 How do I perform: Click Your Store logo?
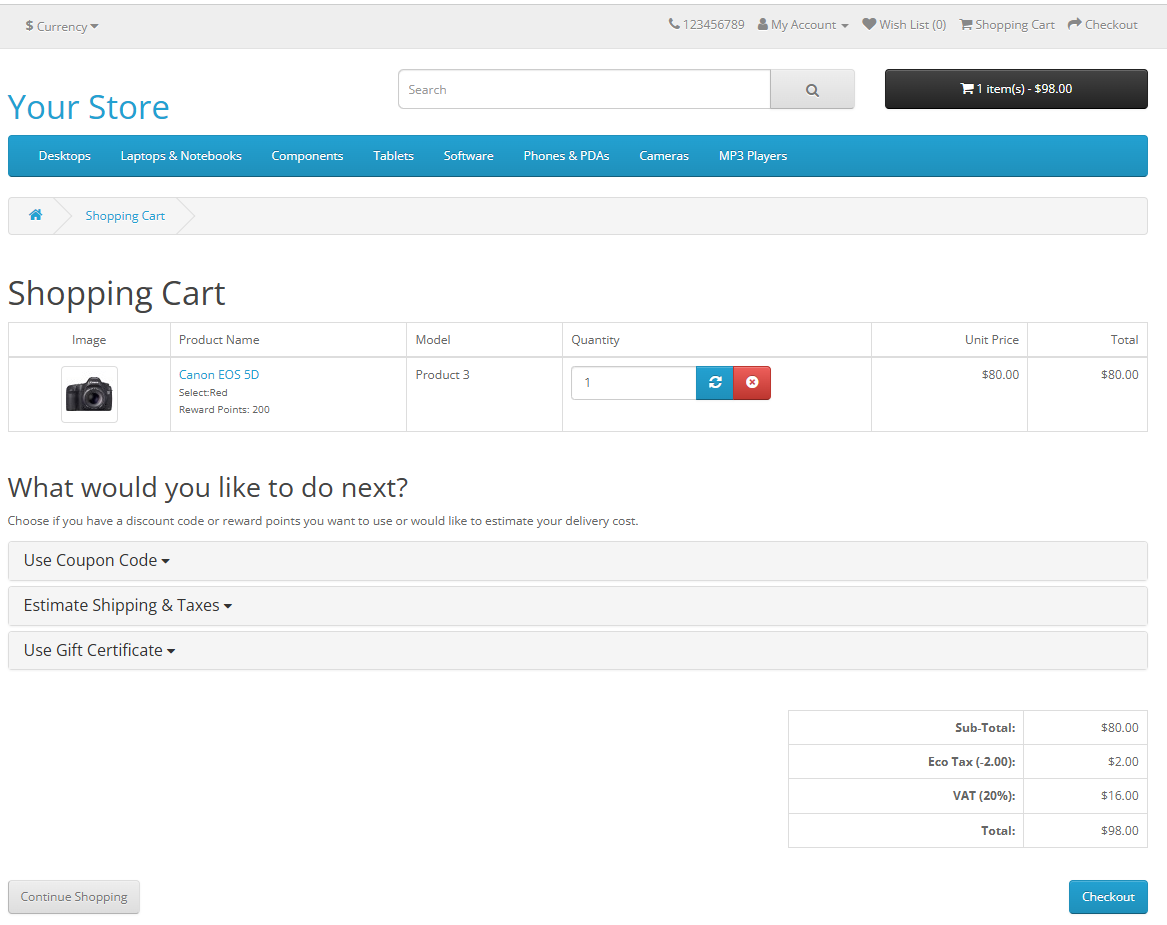point(89,107)
